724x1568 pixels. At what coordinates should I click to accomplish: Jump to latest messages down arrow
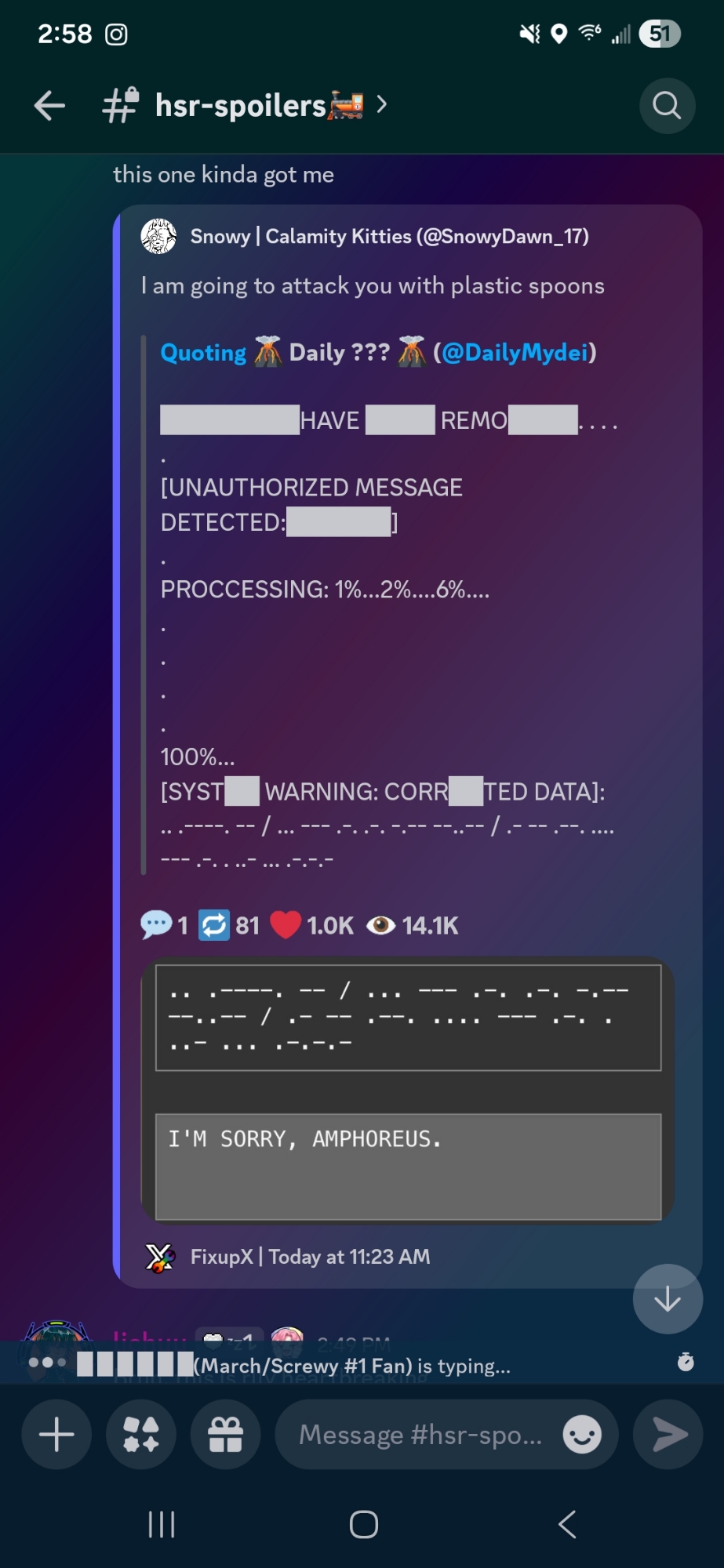pyautogui.click(x=668, y=1299)
